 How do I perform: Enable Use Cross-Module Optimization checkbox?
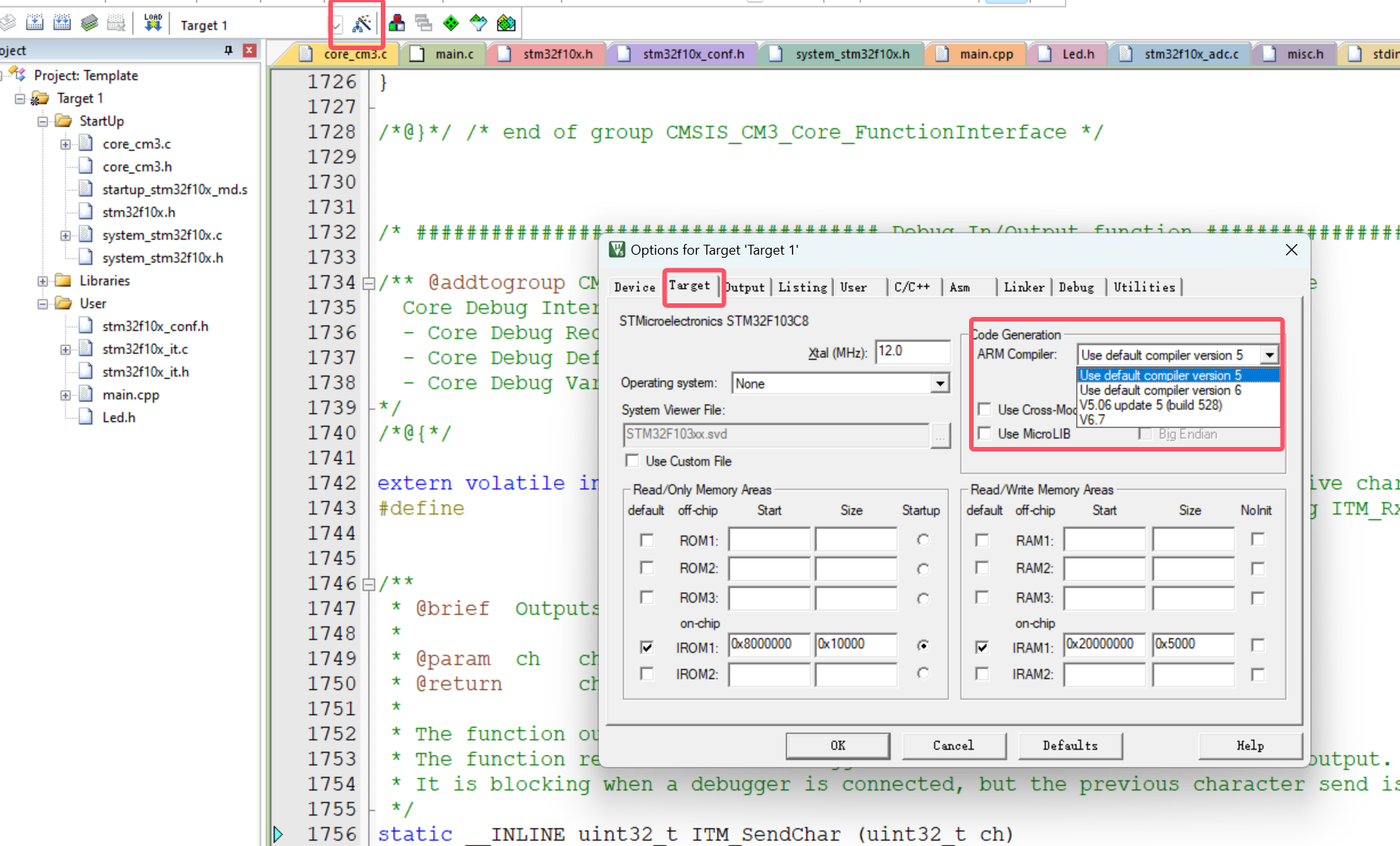tap(984, 410)
